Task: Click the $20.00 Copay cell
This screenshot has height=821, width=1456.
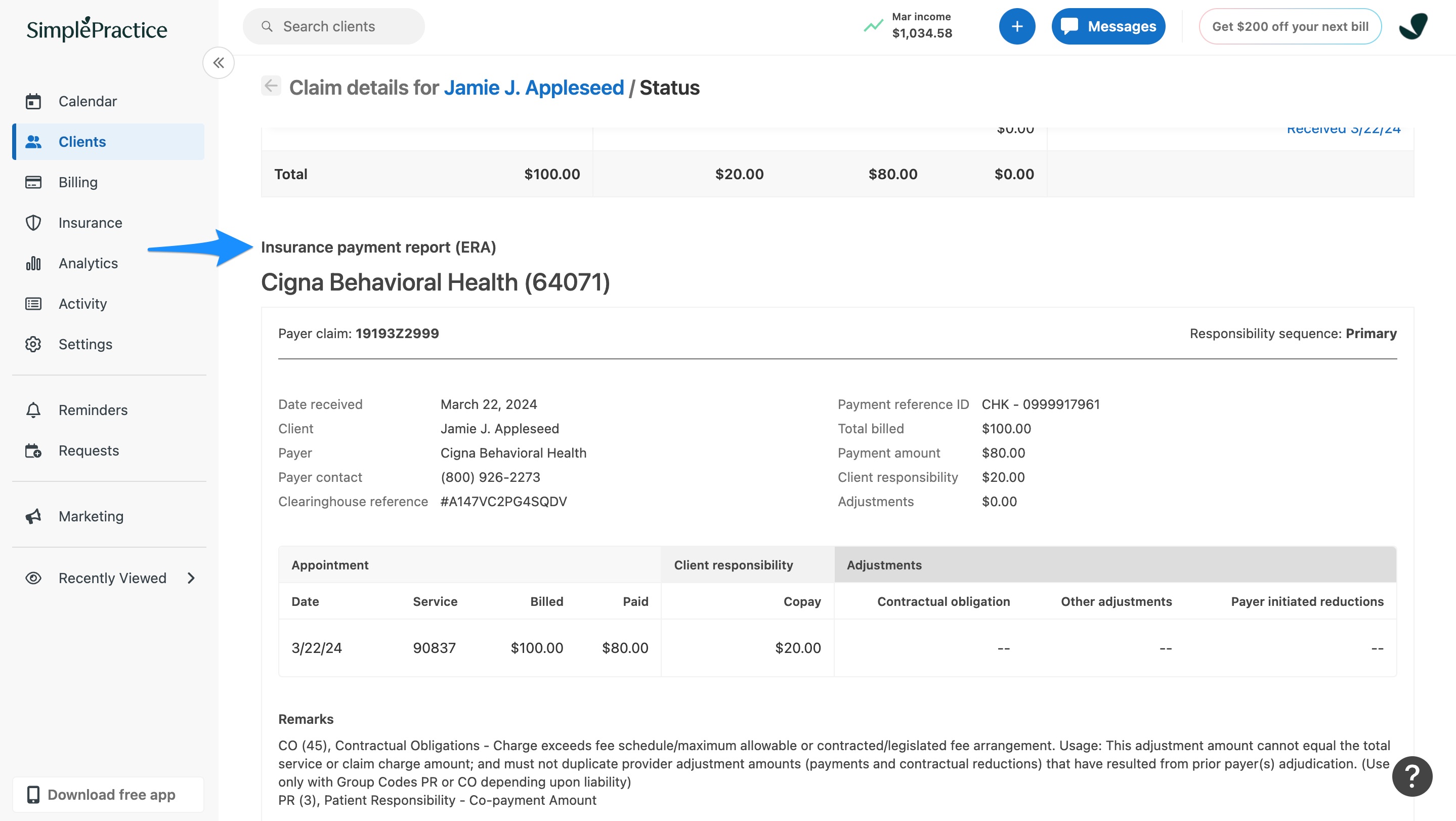Action: tap(797, 648)
